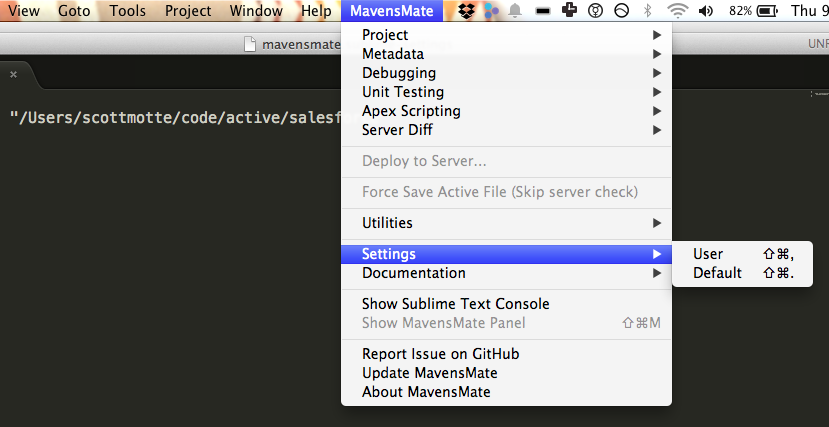The height and width of the screenshot is (427, 829).
Task: Click Force Save Active File entry
Action: tap(506, 192)
